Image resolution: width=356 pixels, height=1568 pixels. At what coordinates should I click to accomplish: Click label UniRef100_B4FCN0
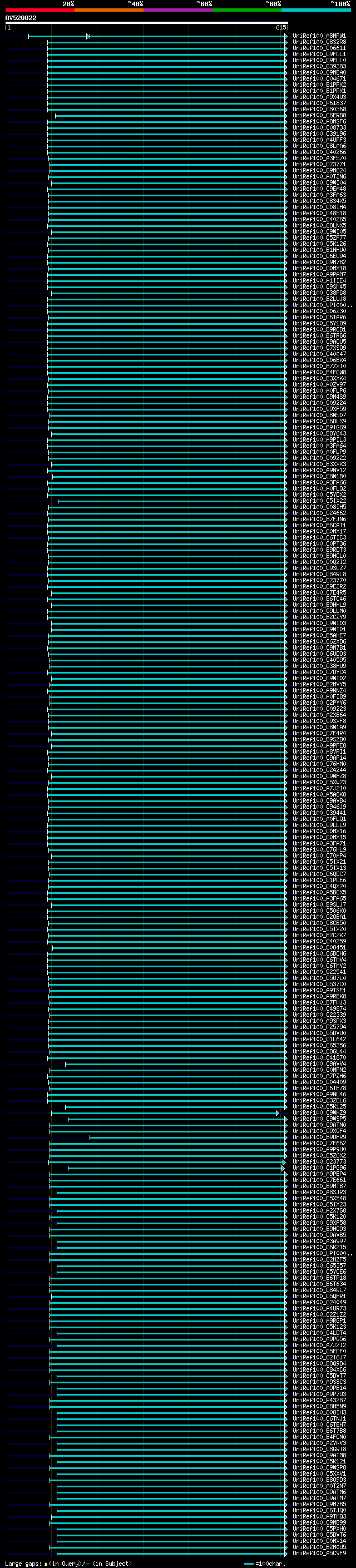(x=319, y=1437)
